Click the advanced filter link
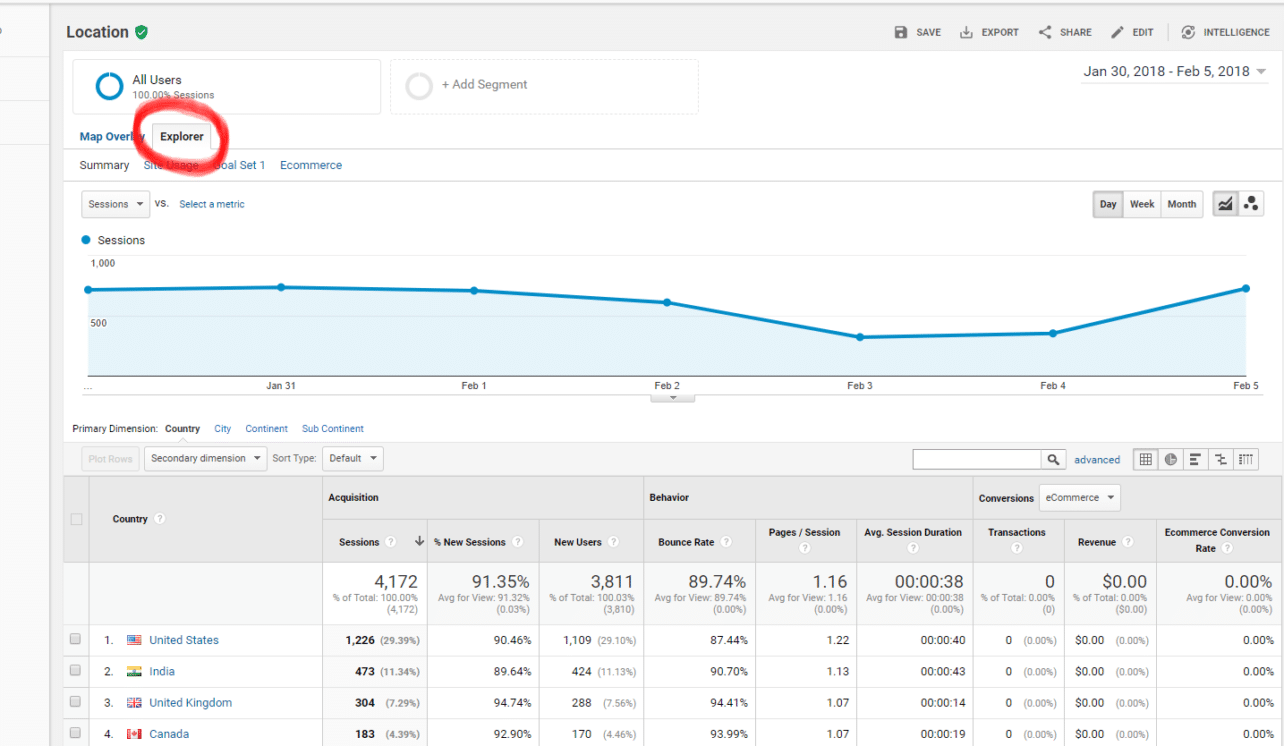The image size is (1284, 746). tap(1097, 459)
